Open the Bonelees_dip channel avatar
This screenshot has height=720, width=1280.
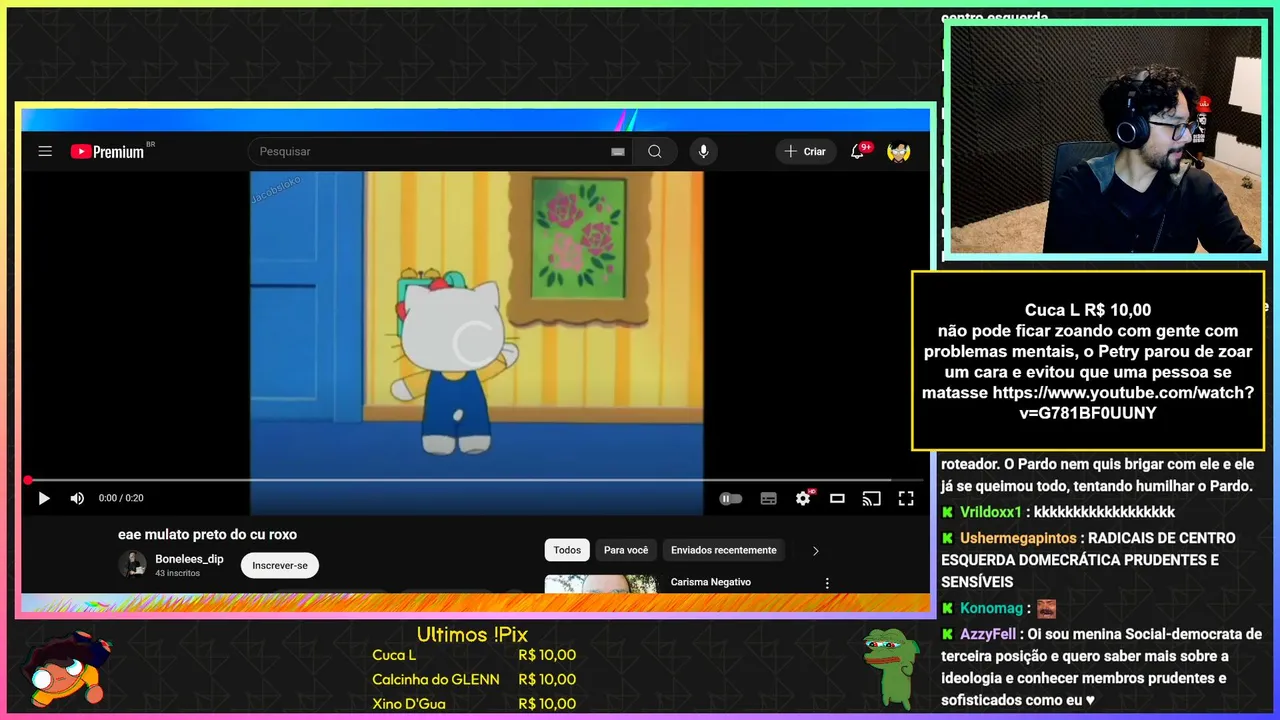[x=132, y=564]
